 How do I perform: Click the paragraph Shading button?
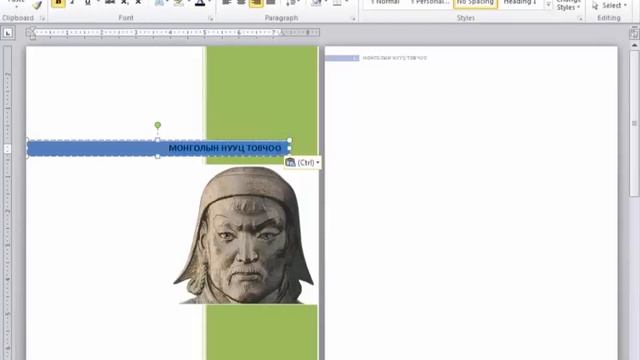pyautogui.click(x=316, y=3)
